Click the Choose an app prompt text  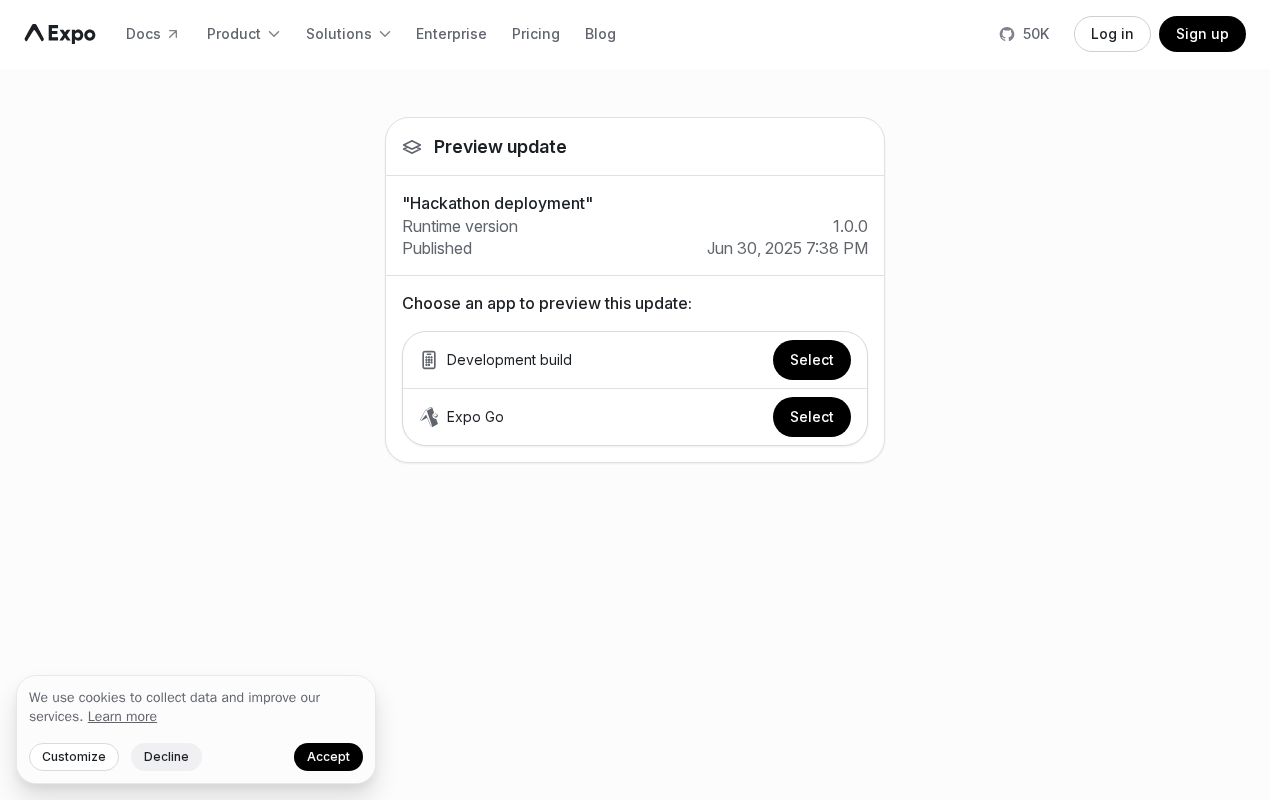click(x=547, y=303)
